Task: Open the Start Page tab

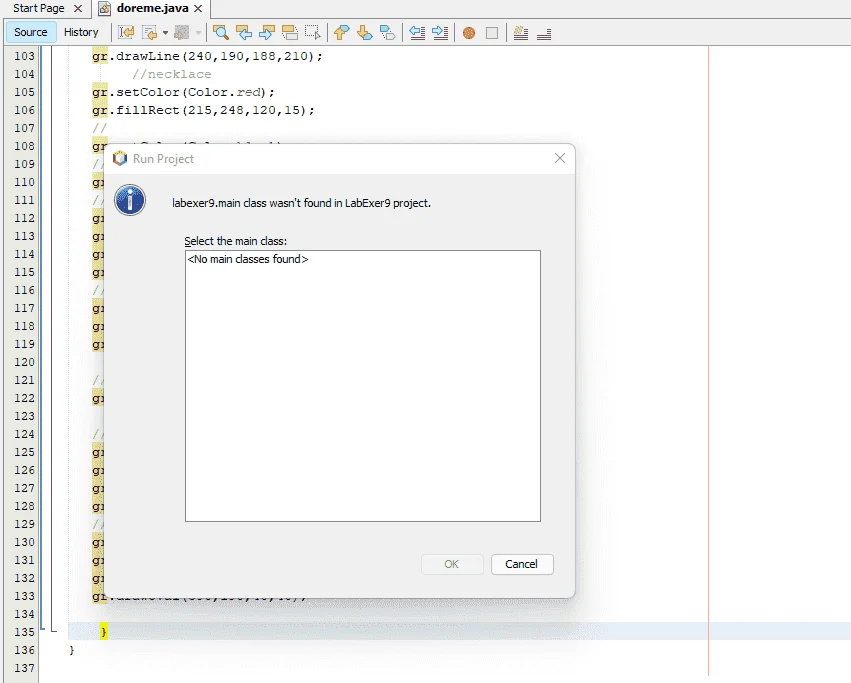Action: [39, 8]
